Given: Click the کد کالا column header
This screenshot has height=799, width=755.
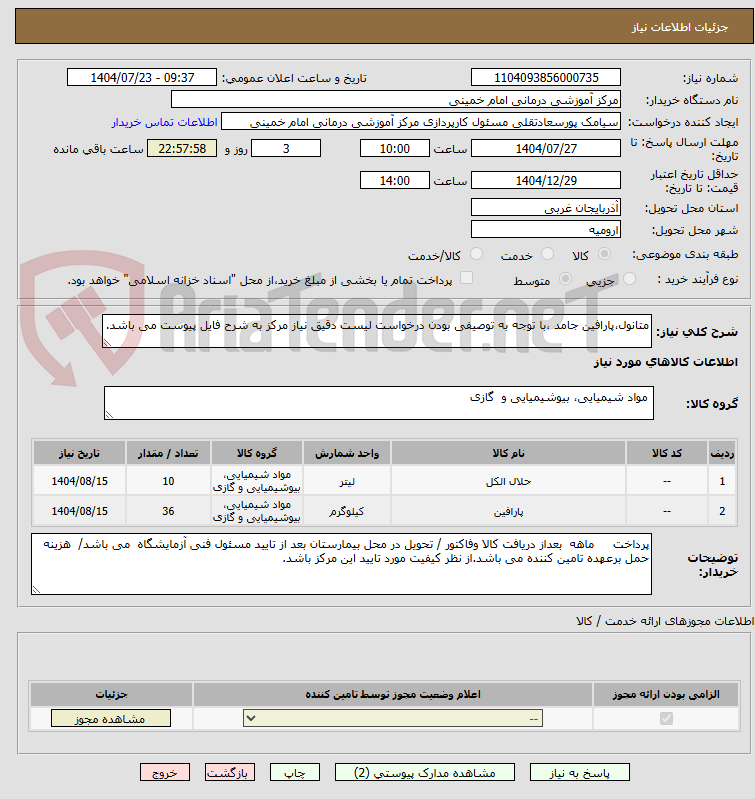Looking at the screenshot, I should coord(667,453).
